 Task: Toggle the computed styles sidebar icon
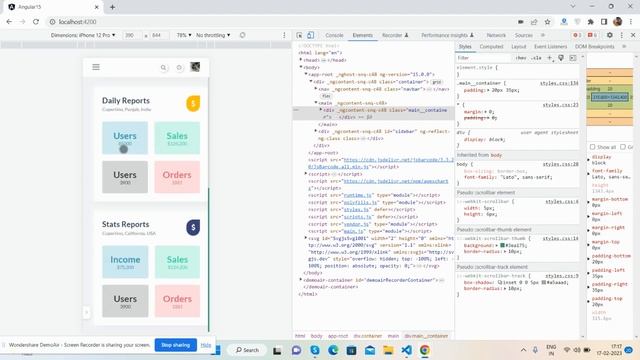573,58
